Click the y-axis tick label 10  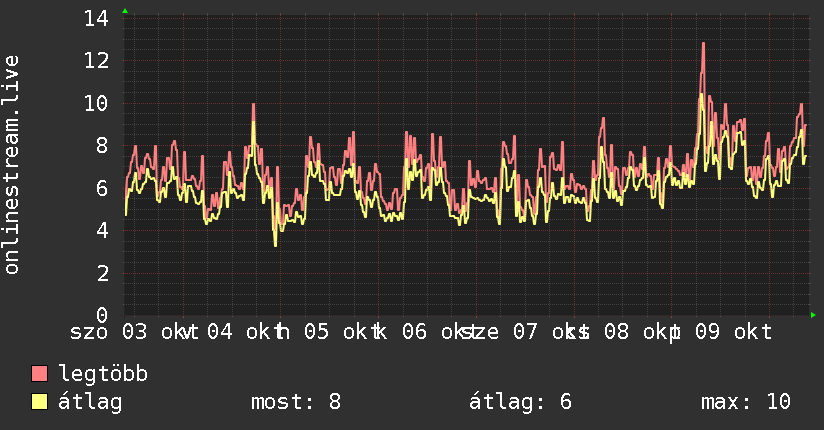coord(96,104)
